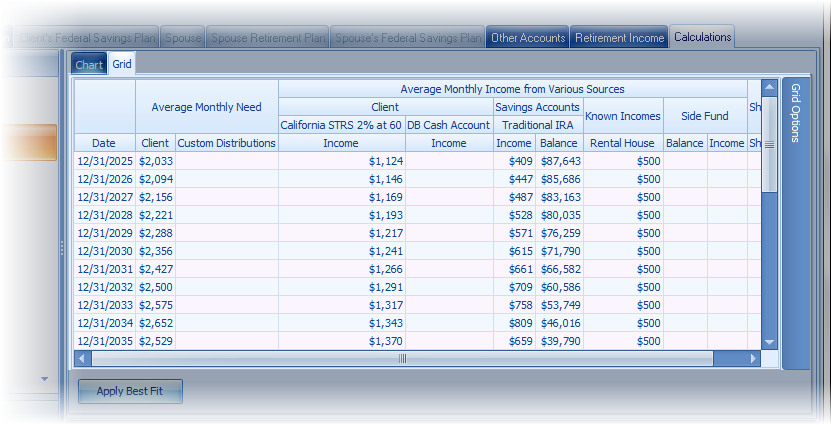Click the horizontal scrollbar right arrow

[x=753, y=358]
